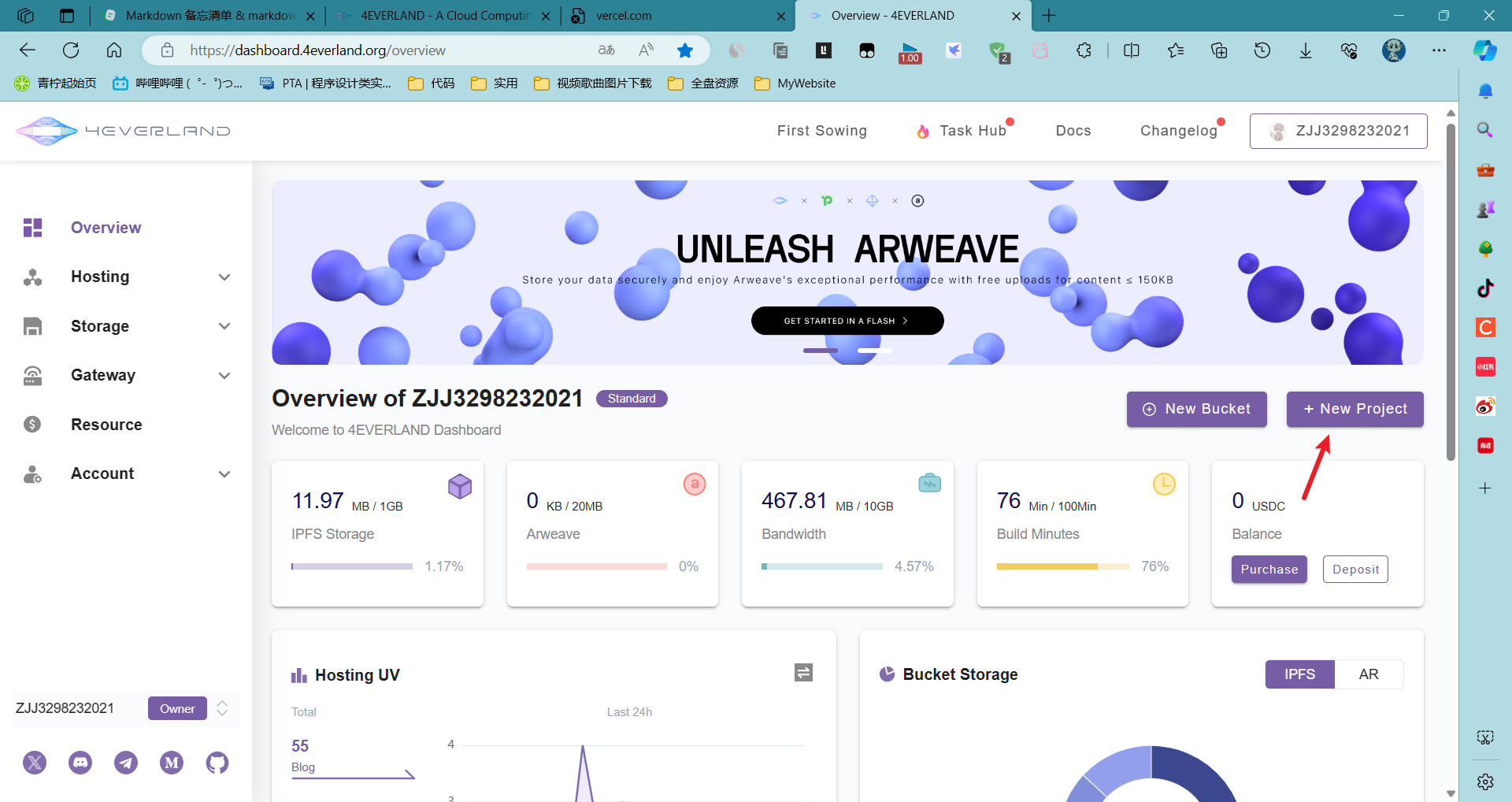Expand the Storage sidebar section

126,326
